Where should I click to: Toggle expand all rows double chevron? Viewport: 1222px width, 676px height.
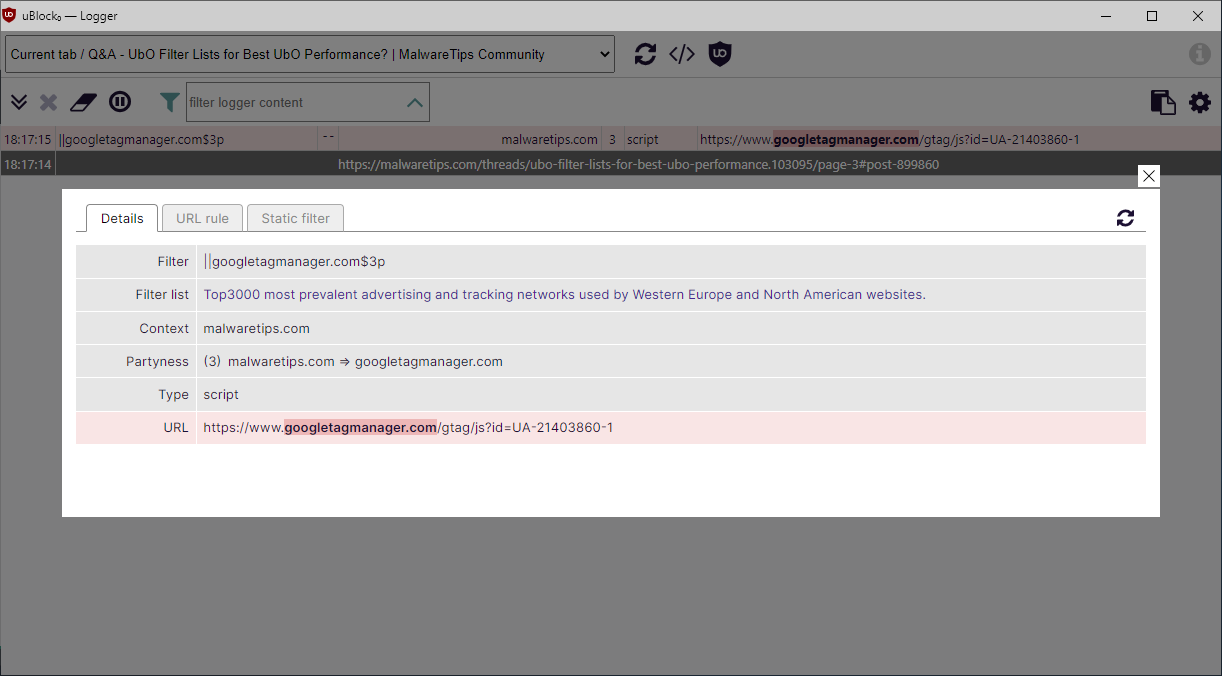click(x=19, y=102)
